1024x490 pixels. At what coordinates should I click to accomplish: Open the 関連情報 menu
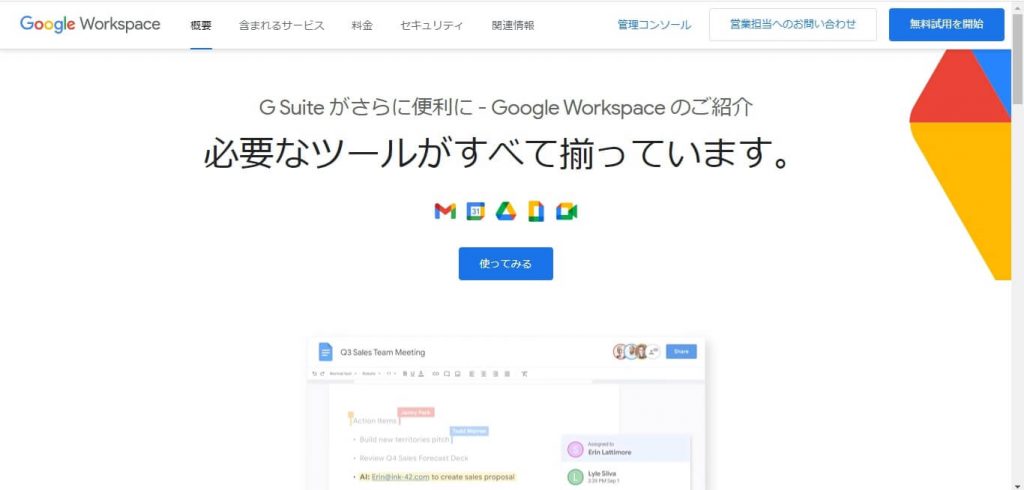[x=513, y=25]
